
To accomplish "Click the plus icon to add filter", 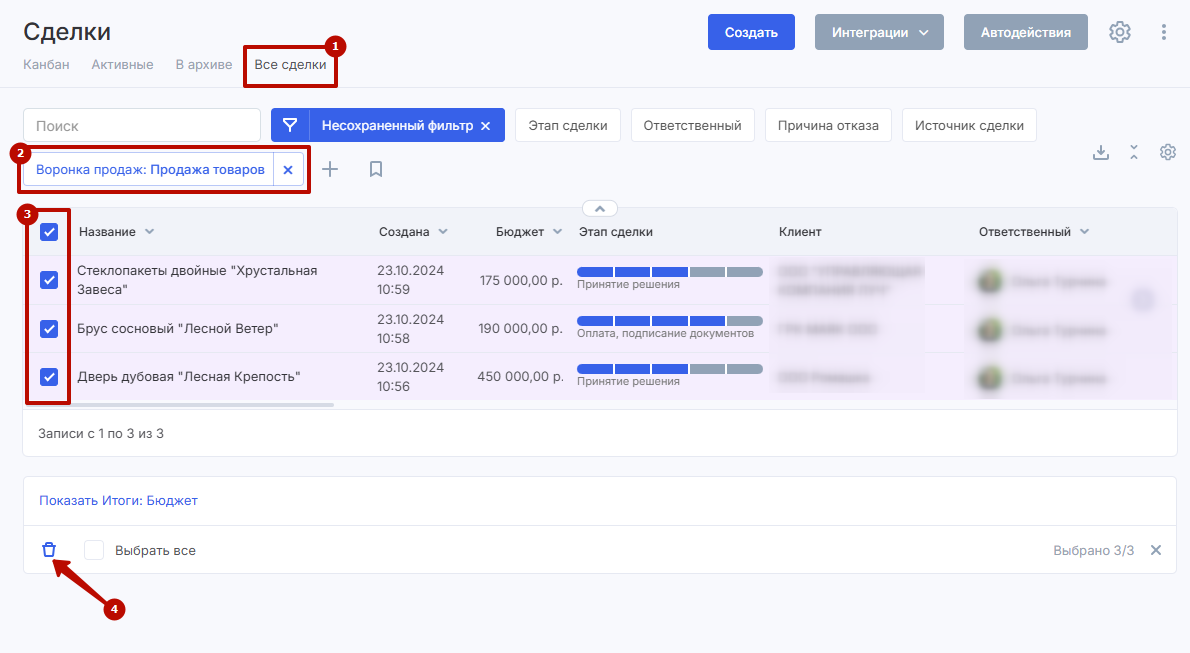I will click(330, 170).
